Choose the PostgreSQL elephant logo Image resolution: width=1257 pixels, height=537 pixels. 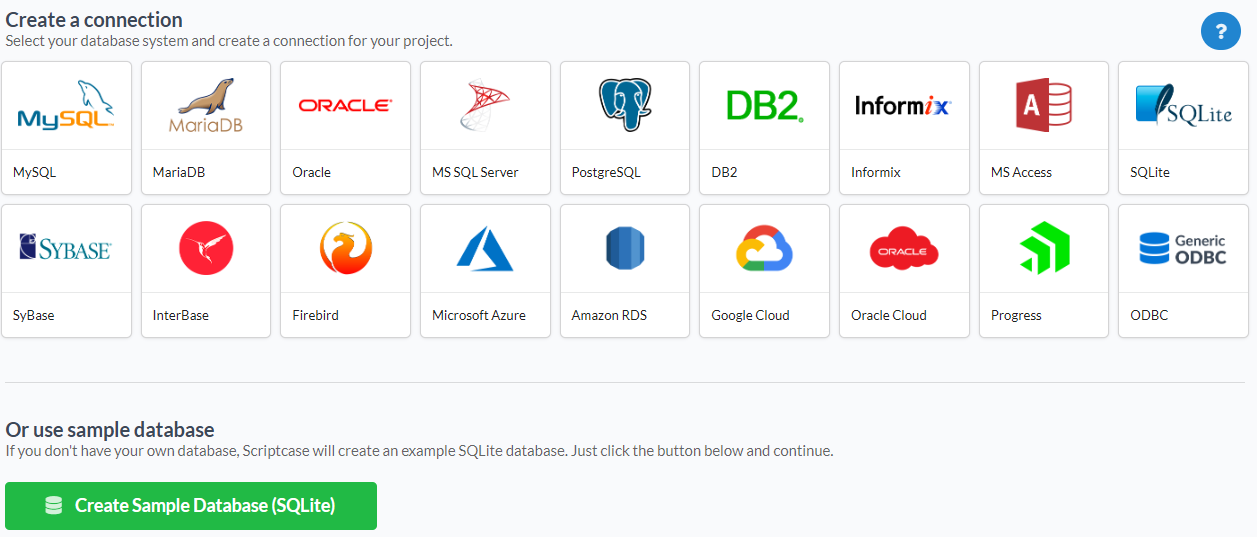[x=625, y=105]
